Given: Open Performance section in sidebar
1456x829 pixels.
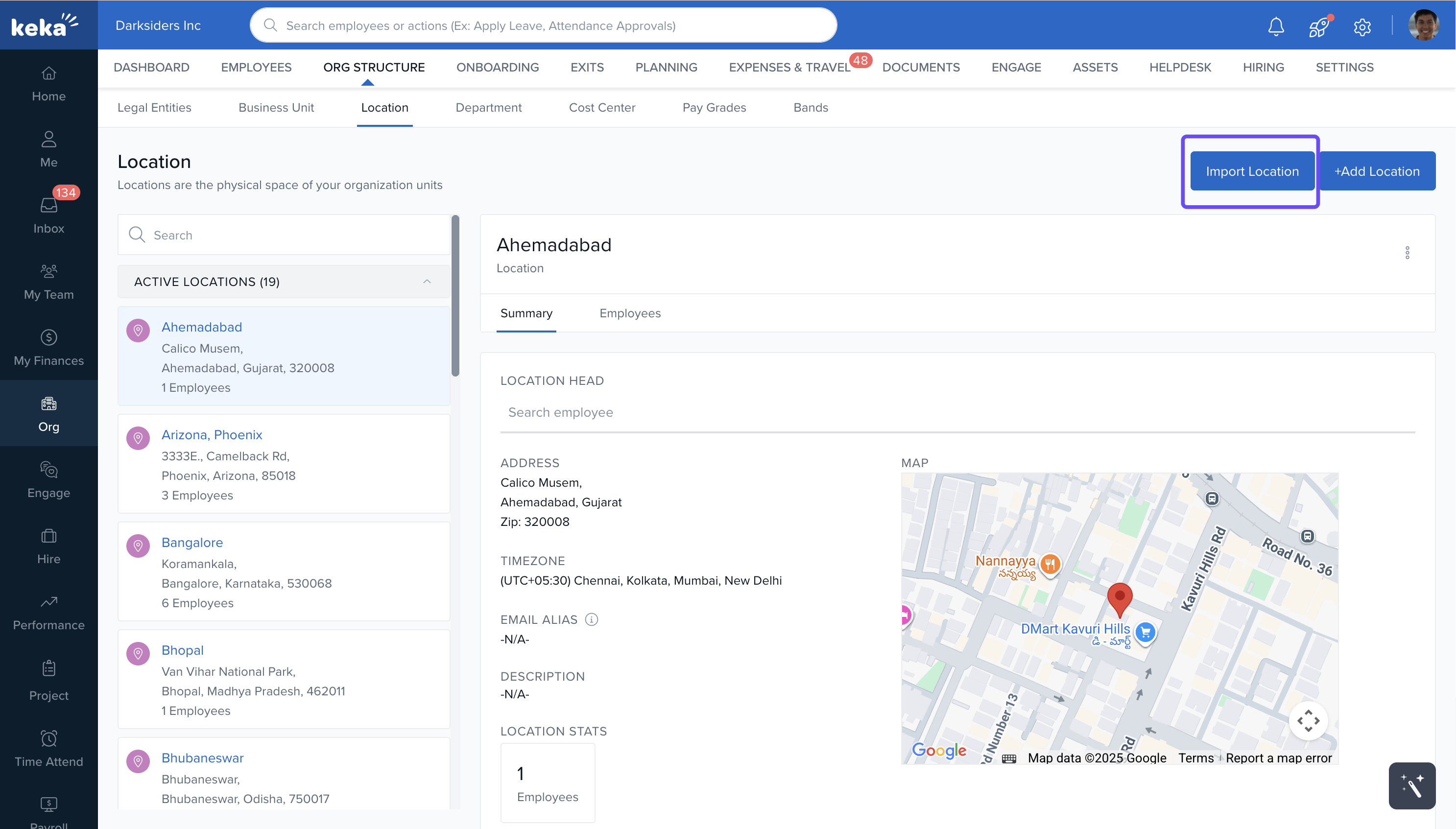Looking at the screenshot, I should [48, 612].
